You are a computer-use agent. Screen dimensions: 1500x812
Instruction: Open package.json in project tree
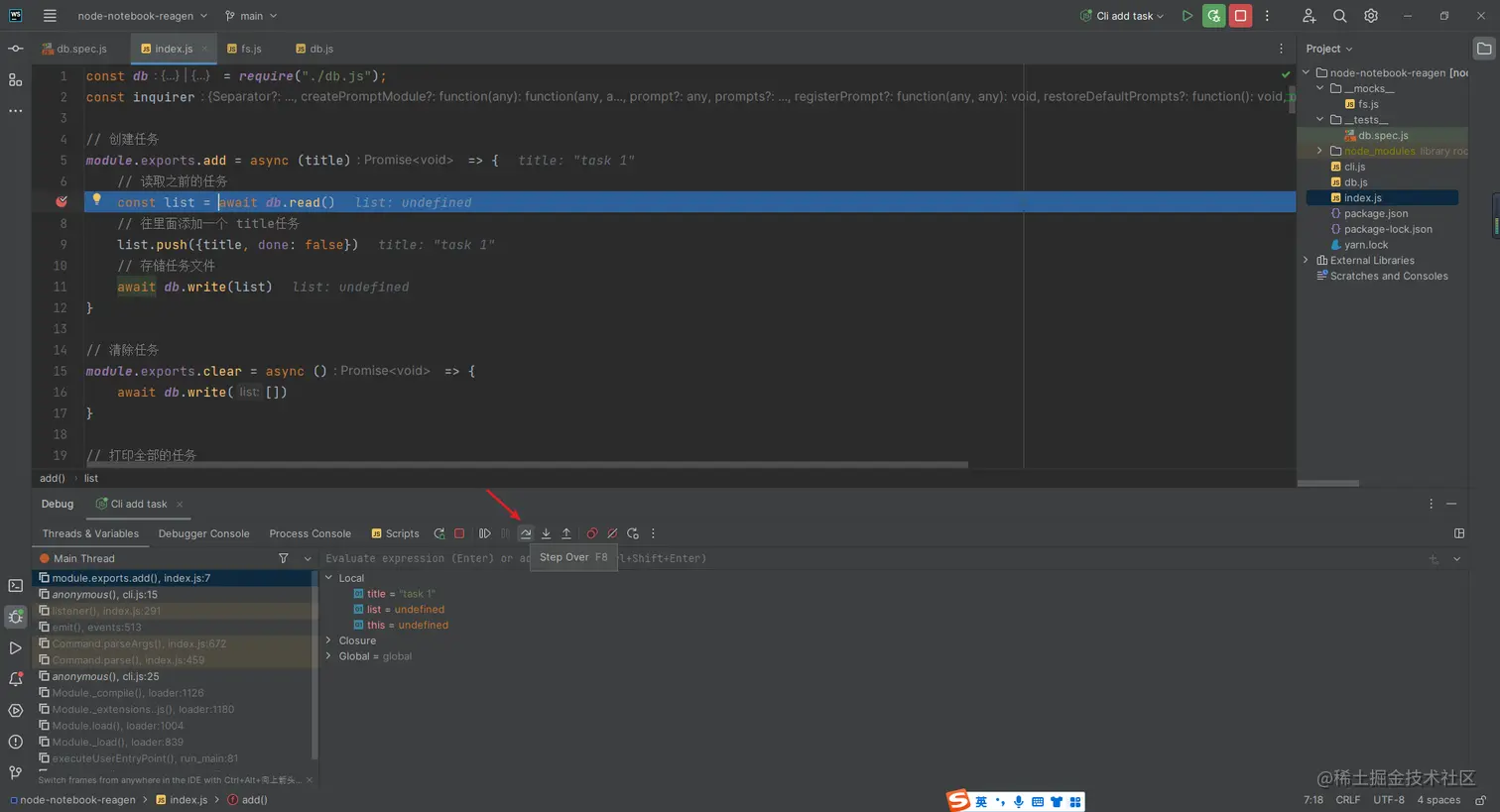point(1376,213)
